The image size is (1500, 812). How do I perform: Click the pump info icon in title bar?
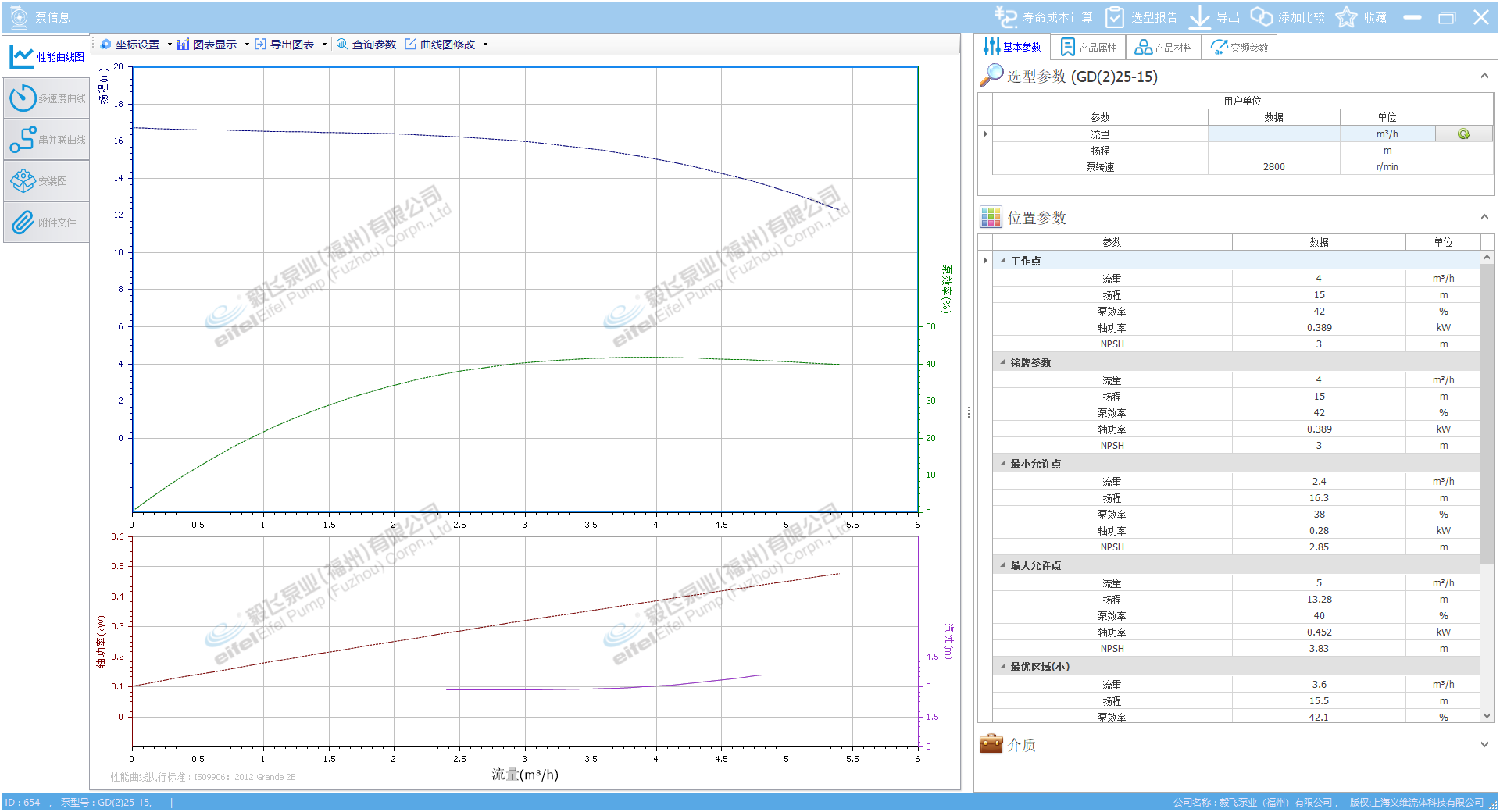click(19, 16)
